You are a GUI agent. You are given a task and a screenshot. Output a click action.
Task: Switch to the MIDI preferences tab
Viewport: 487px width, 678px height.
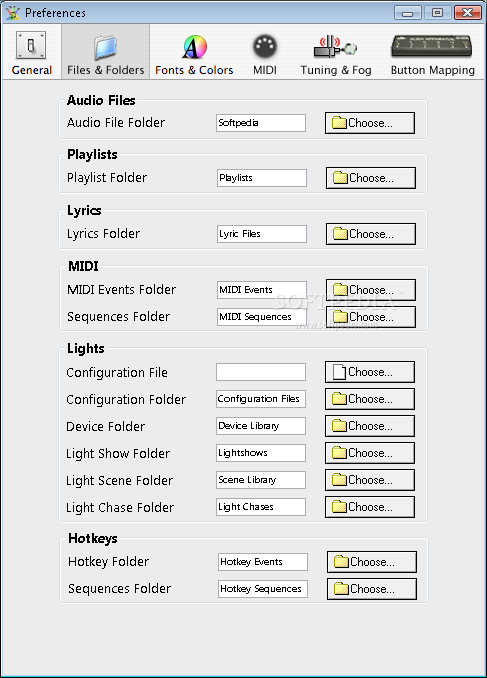click(265, 52)
